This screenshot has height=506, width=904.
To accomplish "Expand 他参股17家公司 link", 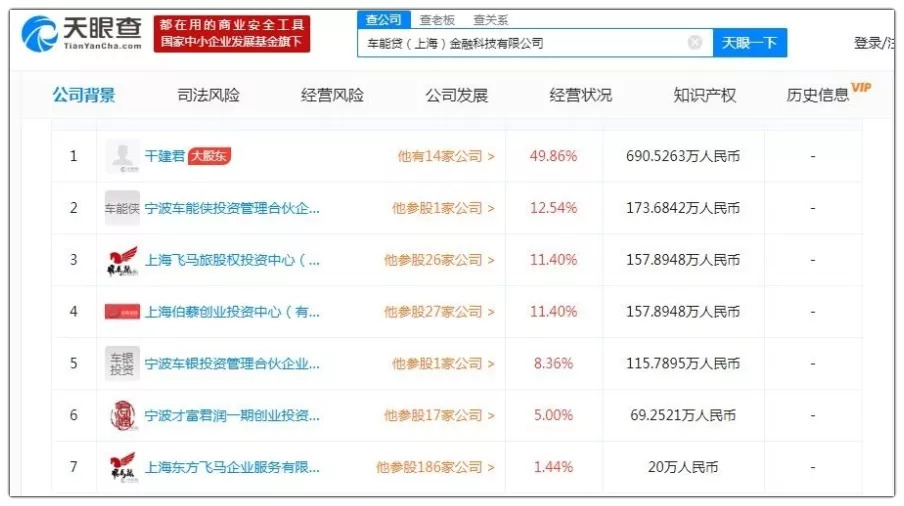I will pos(439,416).
